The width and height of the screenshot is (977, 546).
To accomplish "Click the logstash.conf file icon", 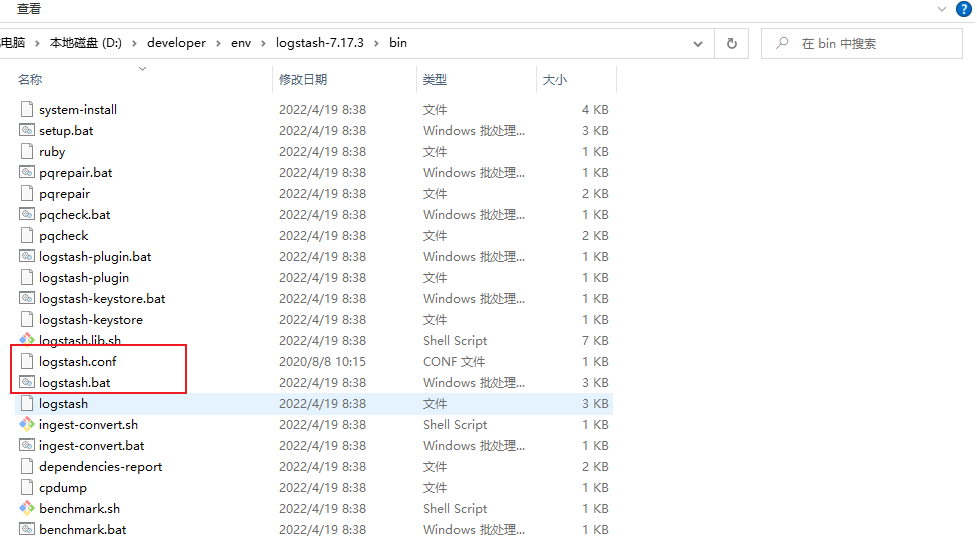I will pos(27,362).
